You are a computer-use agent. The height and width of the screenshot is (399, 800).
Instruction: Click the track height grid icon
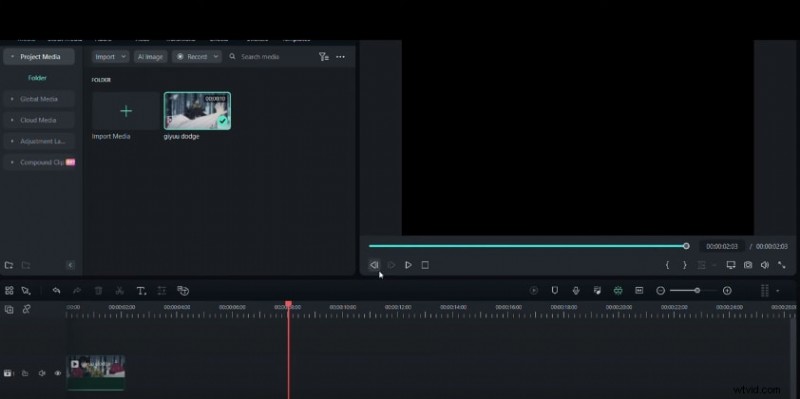[764, 290]
